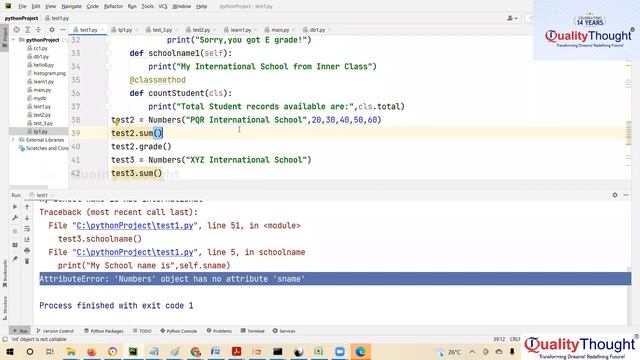Image resolution: width=640 pixels, height=360 pixels.
Task: Open the Tools menu
Action: click(x=147, y=7)
